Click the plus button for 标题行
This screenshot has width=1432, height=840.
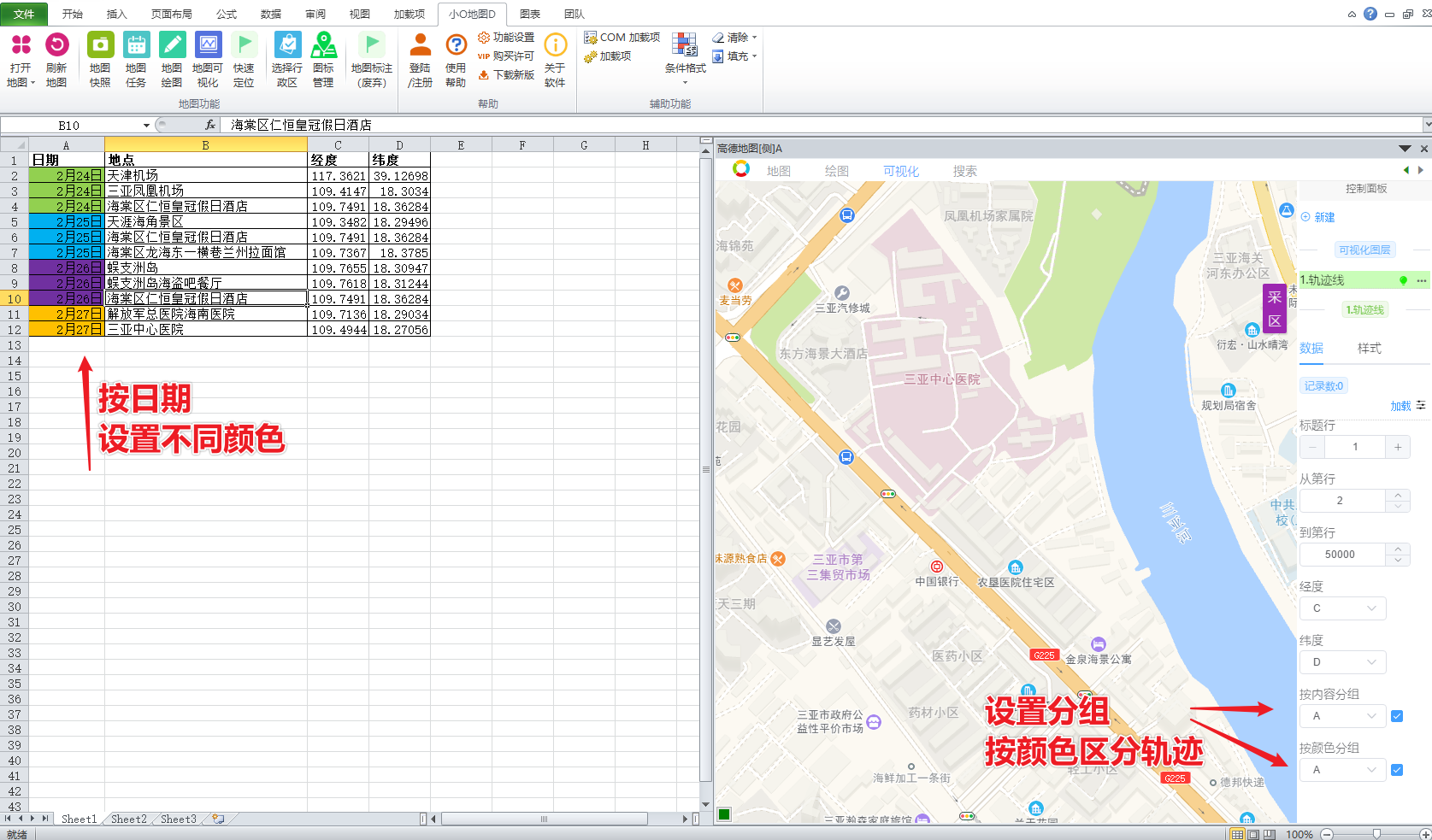pos(1398,447)
